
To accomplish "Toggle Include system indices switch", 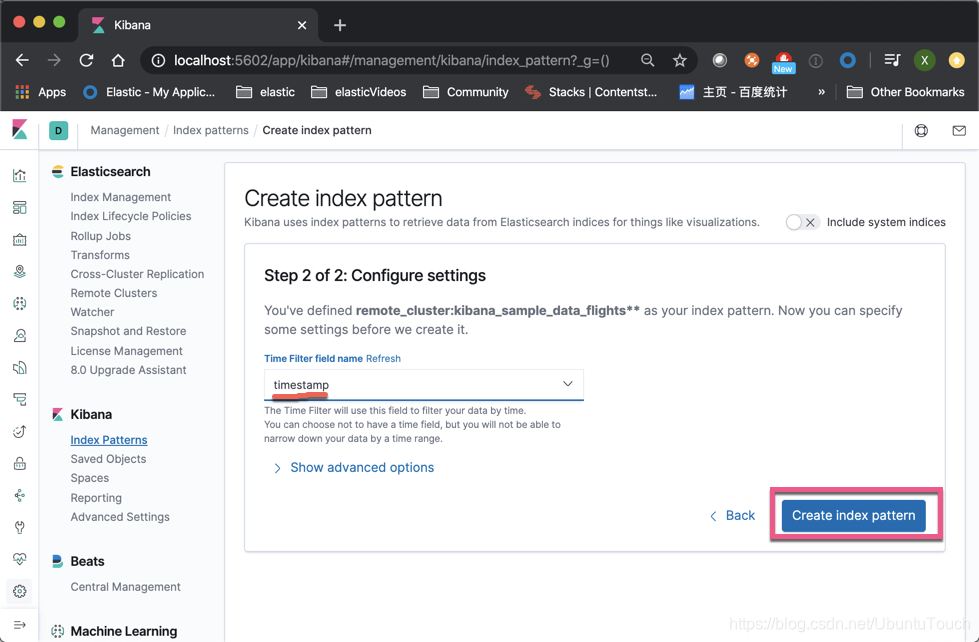I will (x=803, y=222).
